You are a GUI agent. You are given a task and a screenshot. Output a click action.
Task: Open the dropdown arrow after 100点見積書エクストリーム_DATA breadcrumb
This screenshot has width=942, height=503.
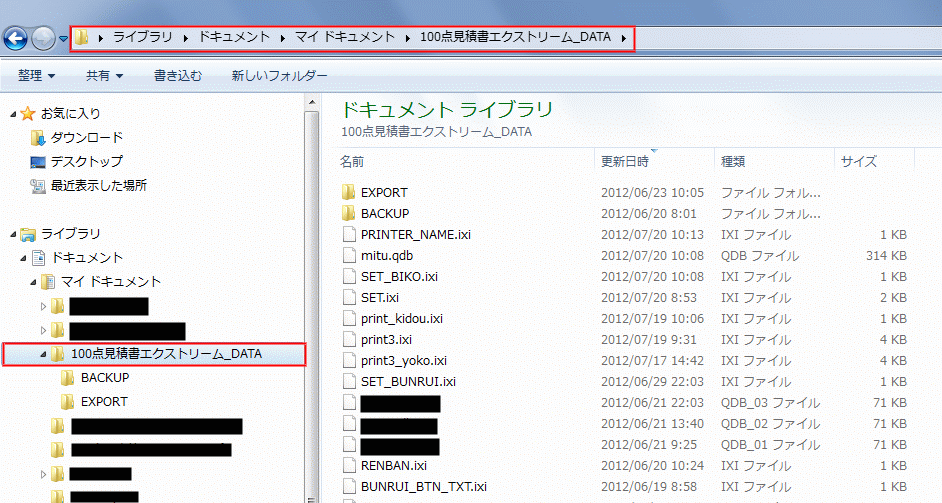coord(624,38)
